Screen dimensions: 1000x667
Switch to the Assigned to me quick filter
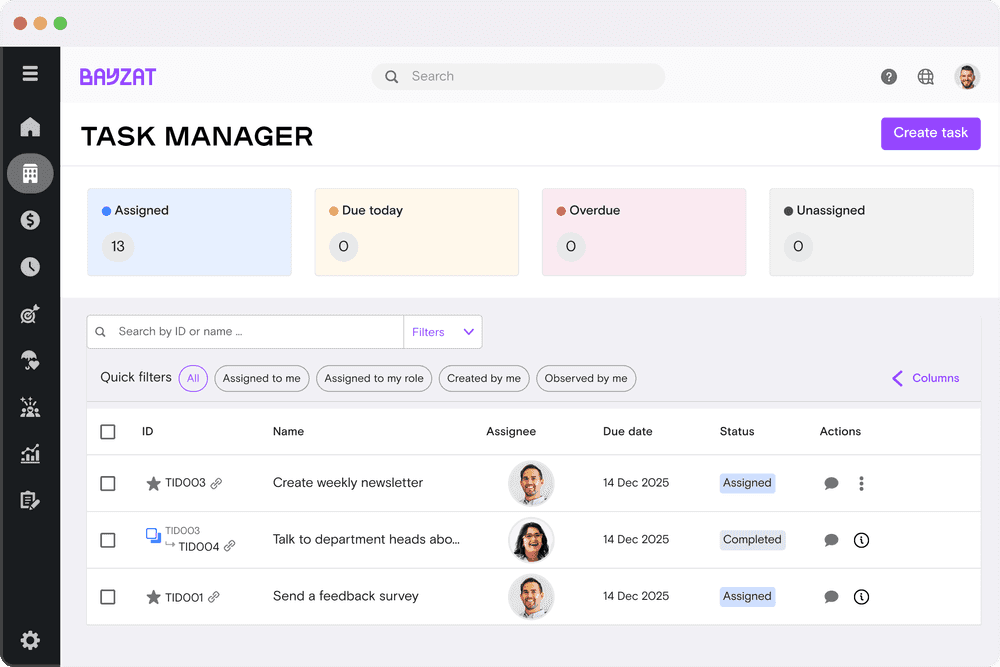[x=261, y=378]
